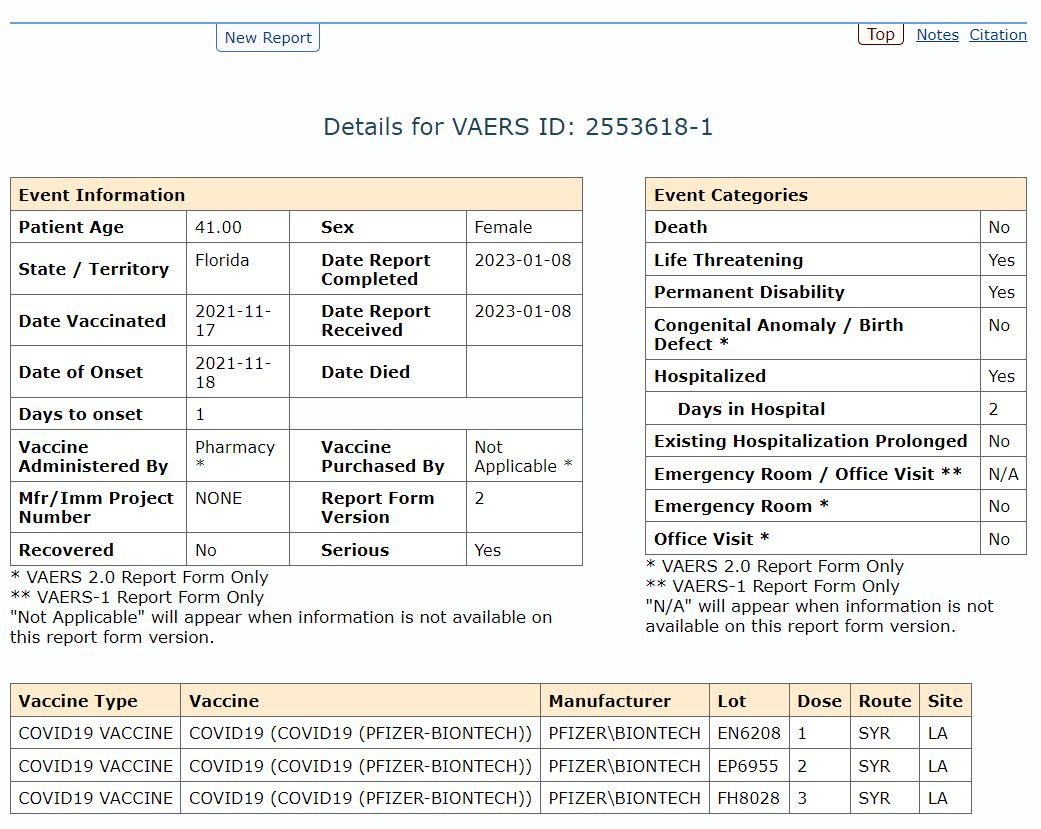Select LA site in EN6208 row
1041x829 pixels.
937,733
